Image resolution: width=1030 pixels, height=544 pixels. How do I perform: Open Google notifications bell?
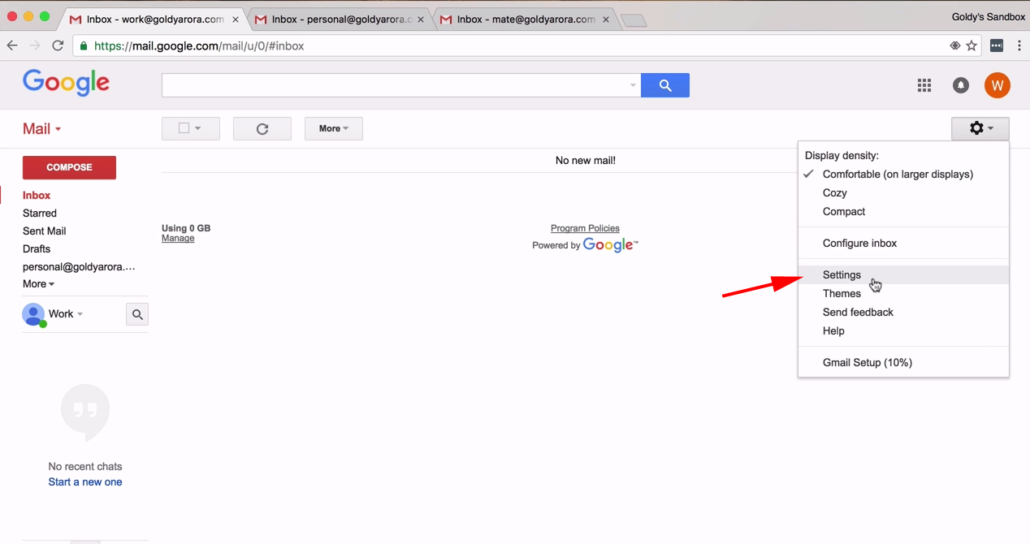click(x=960, y=85)
